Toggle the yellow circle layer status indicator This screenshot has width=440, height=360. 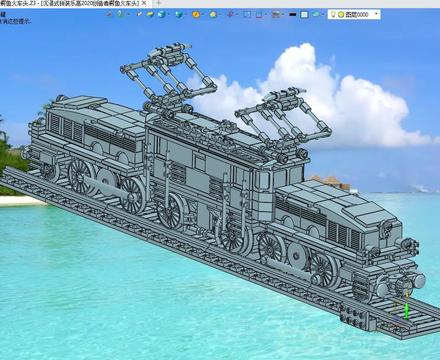pyautogui.click(x=341, y=14)
